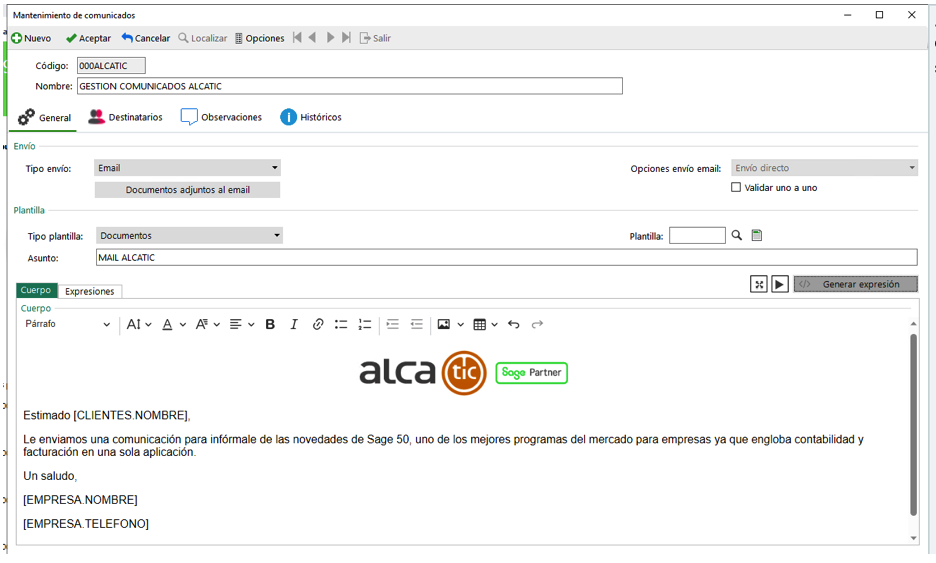936x563 pixels.
Task: Click the insert table icon
Action: coord(479,324)
